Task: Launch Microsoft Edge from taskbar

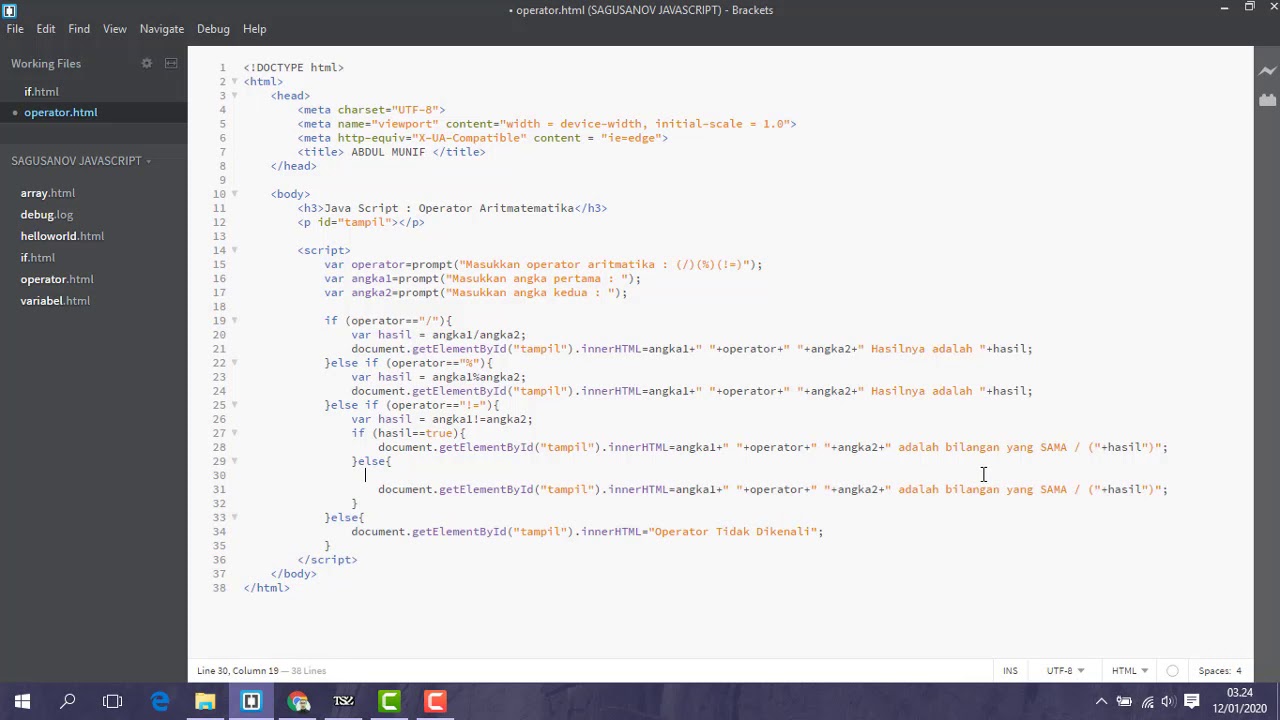Action: pos(160,702)
